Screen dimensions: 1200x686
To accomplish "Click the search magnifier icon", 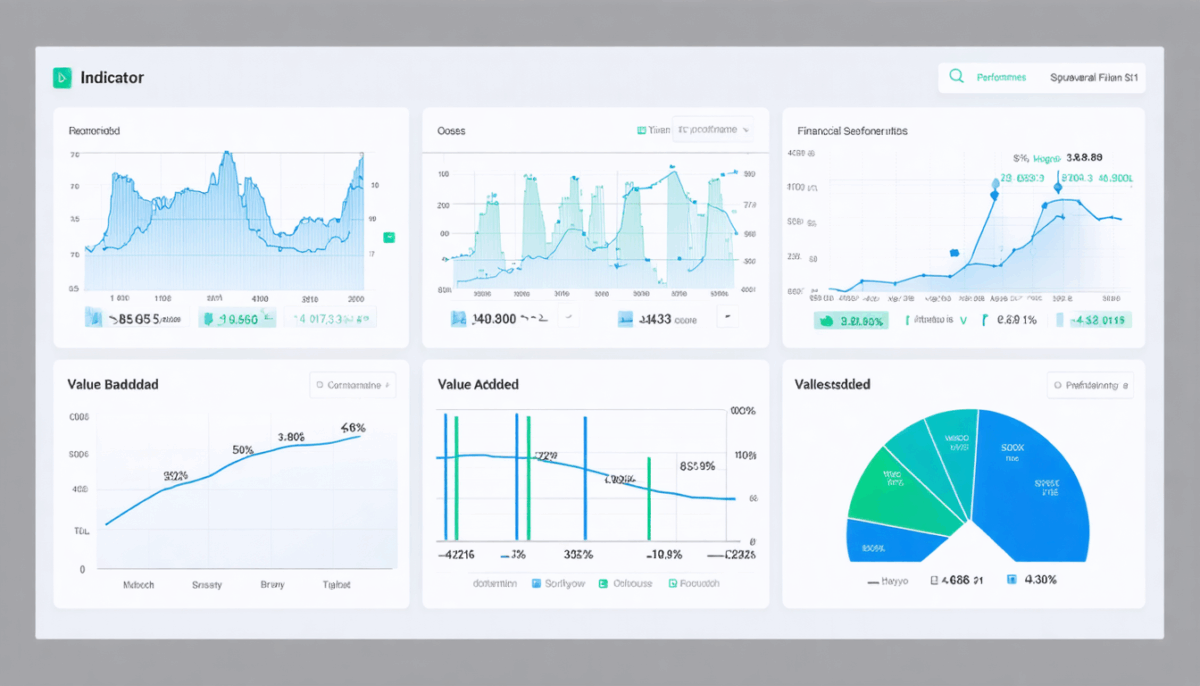I will (956, 76).
